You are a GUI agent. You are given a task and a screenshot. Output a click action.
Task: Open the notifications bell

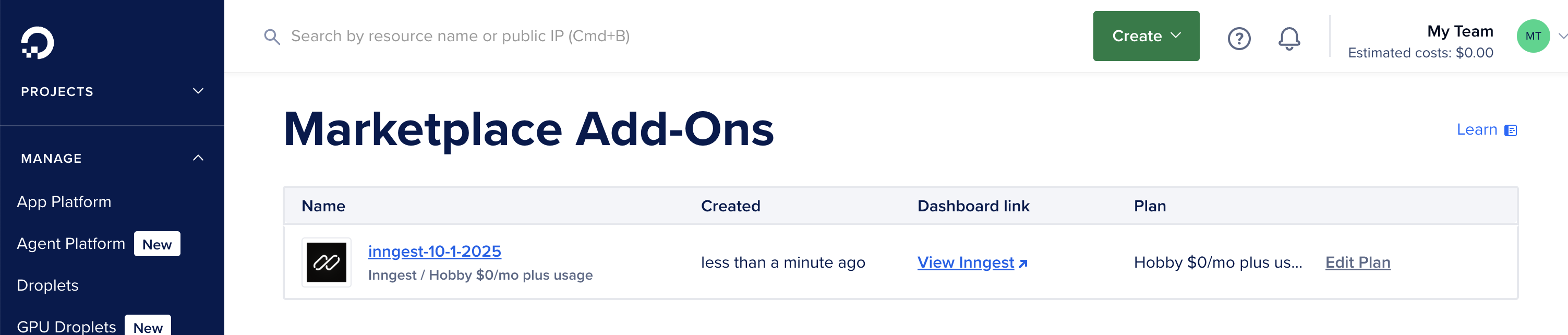click(1288, 39)
